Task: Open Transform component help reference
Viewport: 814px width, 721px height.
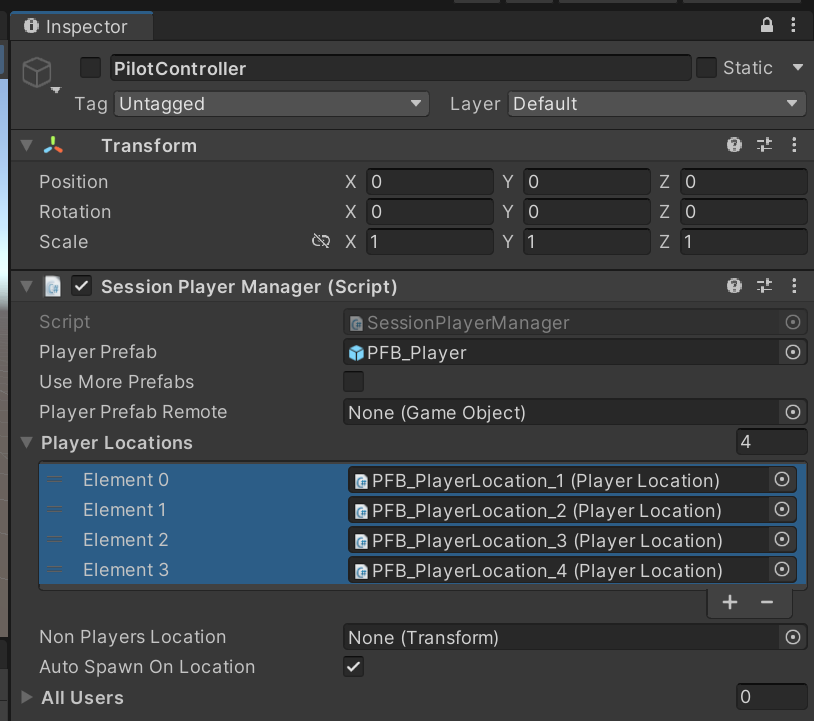Action: (735, 145)
